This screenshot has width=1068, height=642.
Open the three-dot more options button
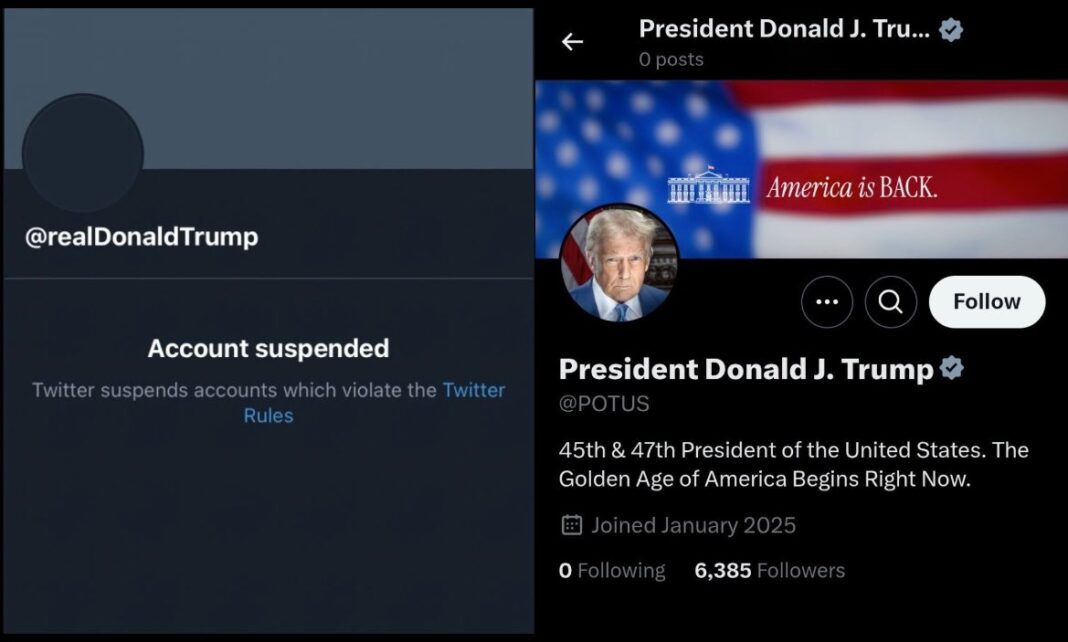pyautogui.click(x=827, y=302)
